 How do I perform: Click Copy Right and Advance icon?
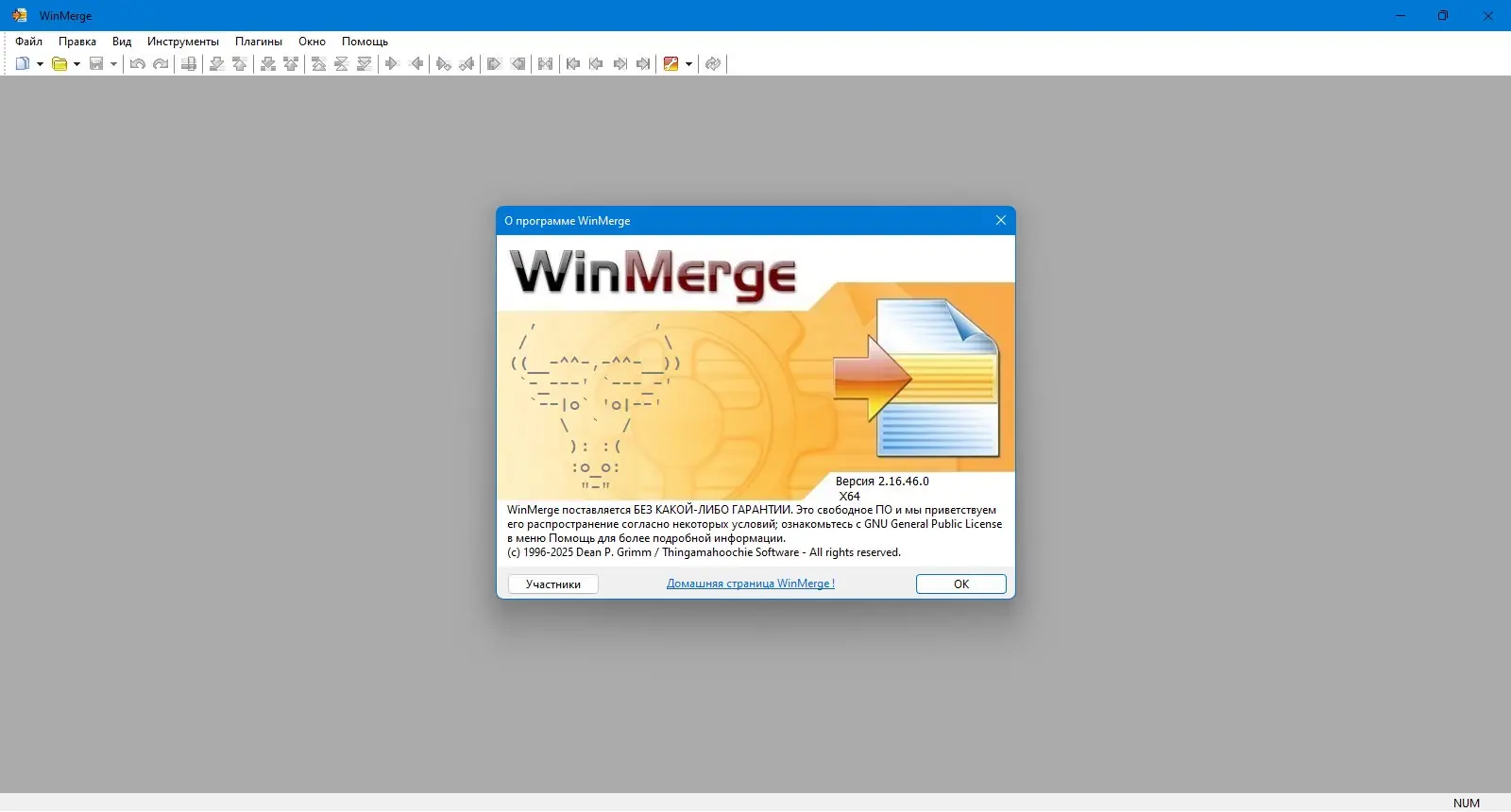tap(444, 64)
